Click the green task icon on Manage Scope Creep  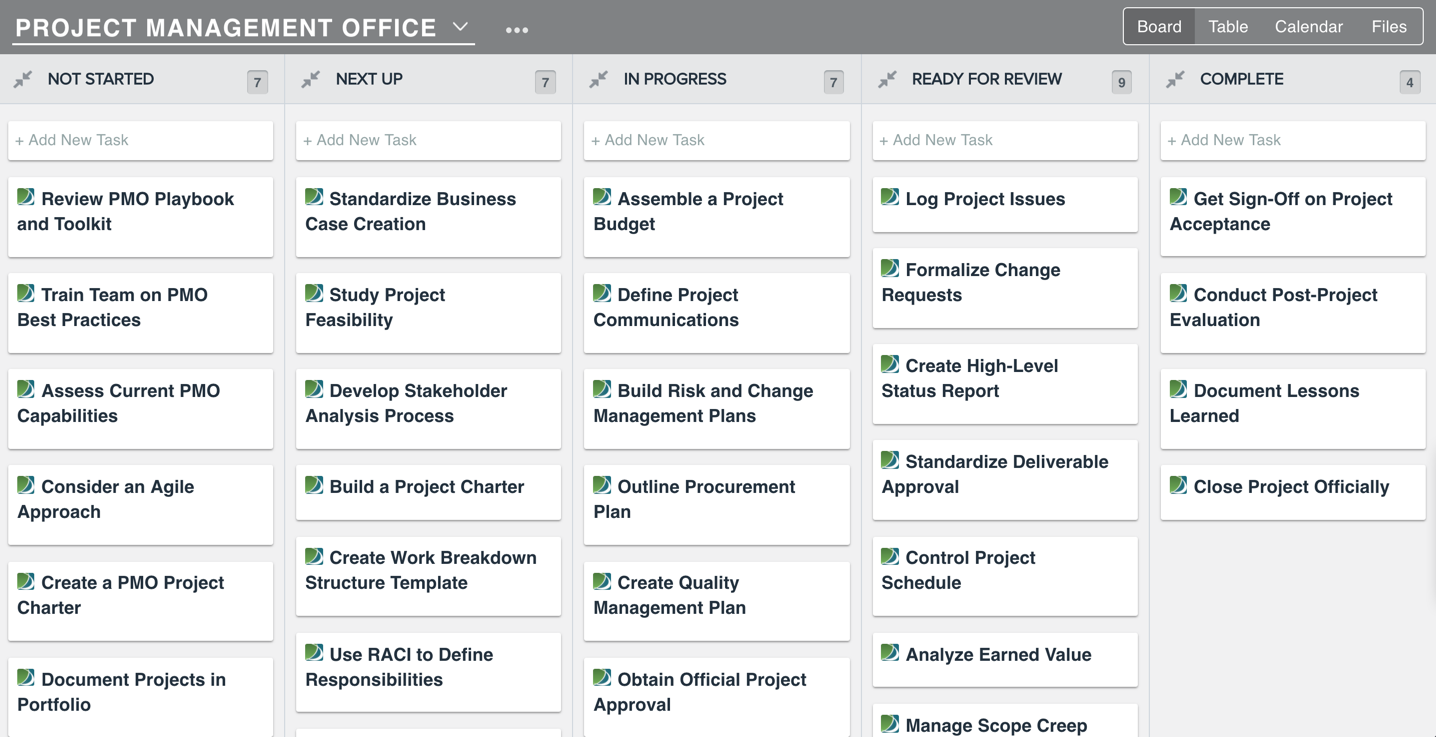point(890,724)
